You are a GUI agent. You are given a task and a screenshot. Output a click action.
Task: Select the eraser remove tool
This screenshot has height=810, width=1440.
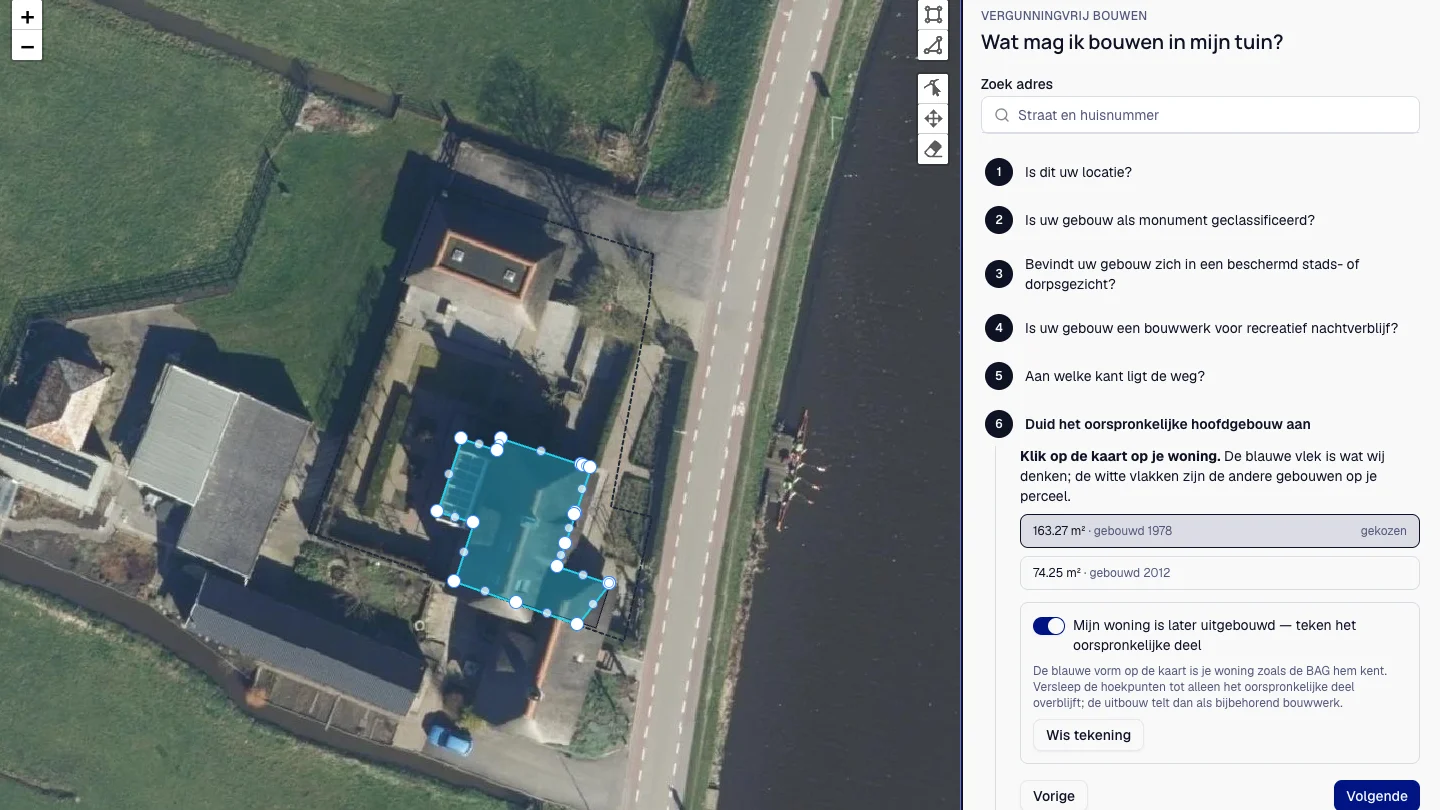(933, 149)
